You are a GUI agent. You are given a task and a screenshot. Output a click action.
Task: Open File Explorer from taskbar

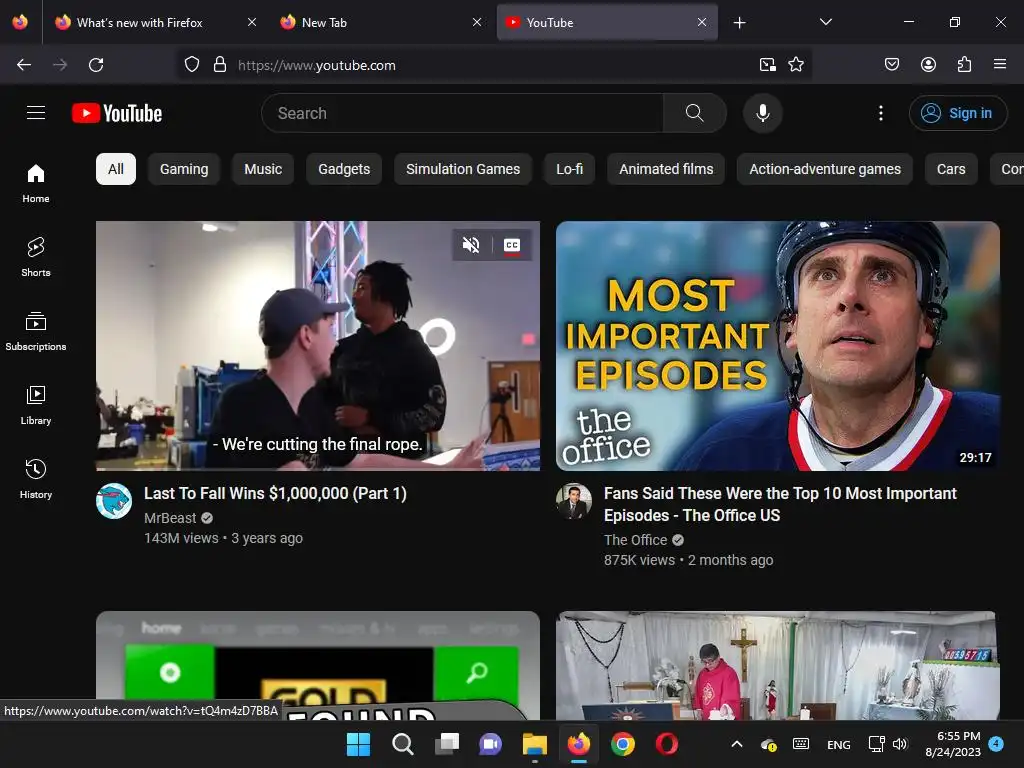tap(535, 744)
